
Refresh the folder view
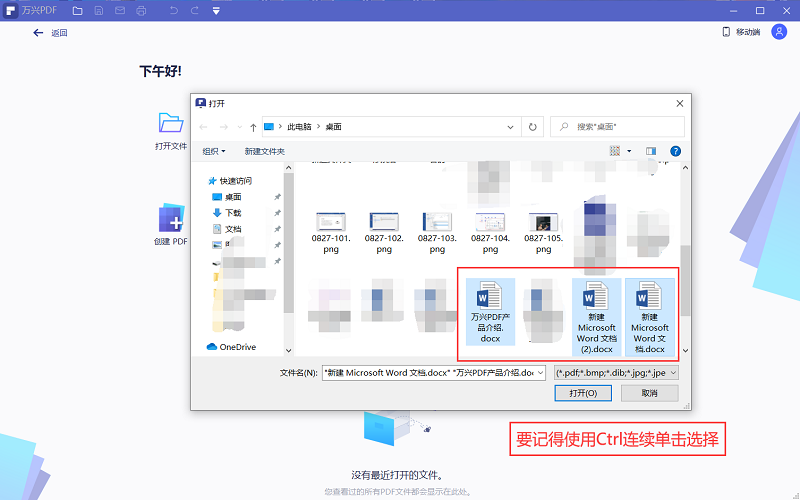point(533,127)
